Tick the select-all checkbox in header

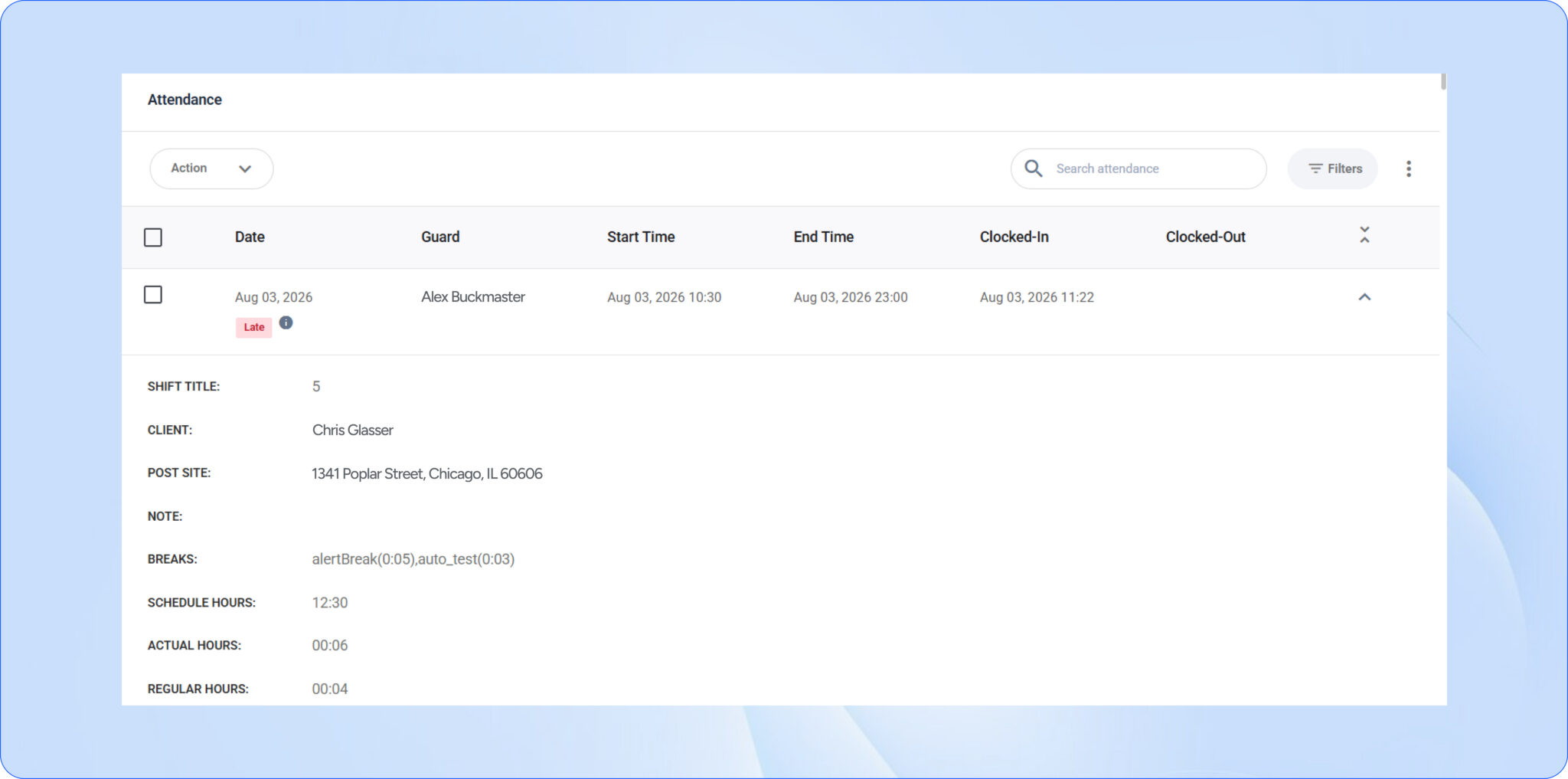pyautogui.click(x=153, y=237)
